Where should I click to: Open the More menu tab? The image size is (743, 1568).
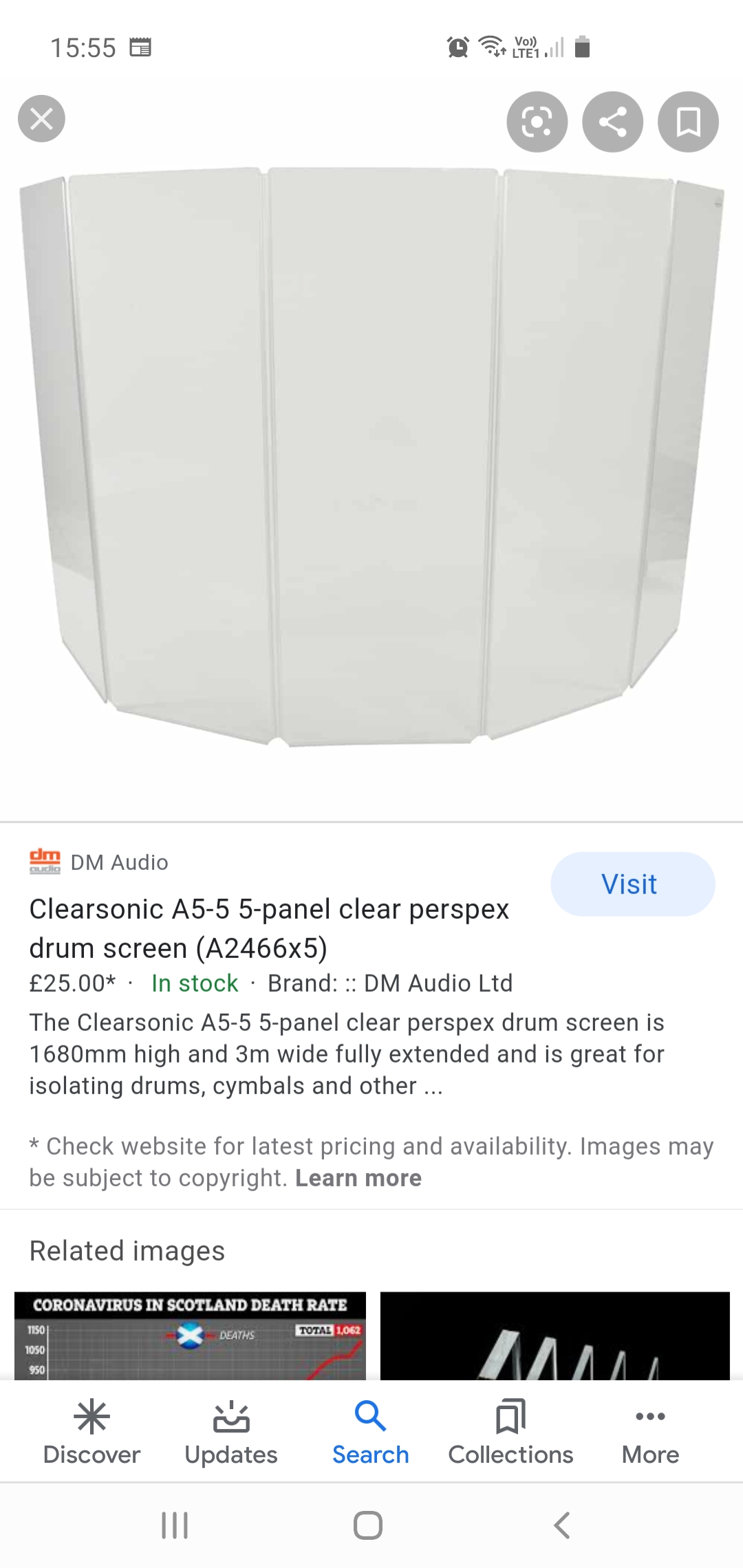click(650, 1432)
